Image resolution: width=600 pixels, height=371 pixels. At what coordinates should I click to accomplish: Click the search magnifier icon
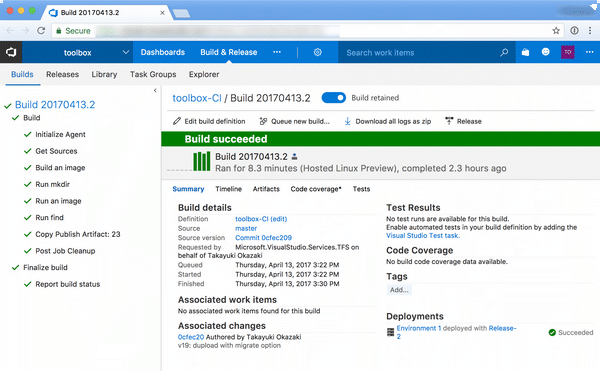pyautogui.click(x=504, y=52)
